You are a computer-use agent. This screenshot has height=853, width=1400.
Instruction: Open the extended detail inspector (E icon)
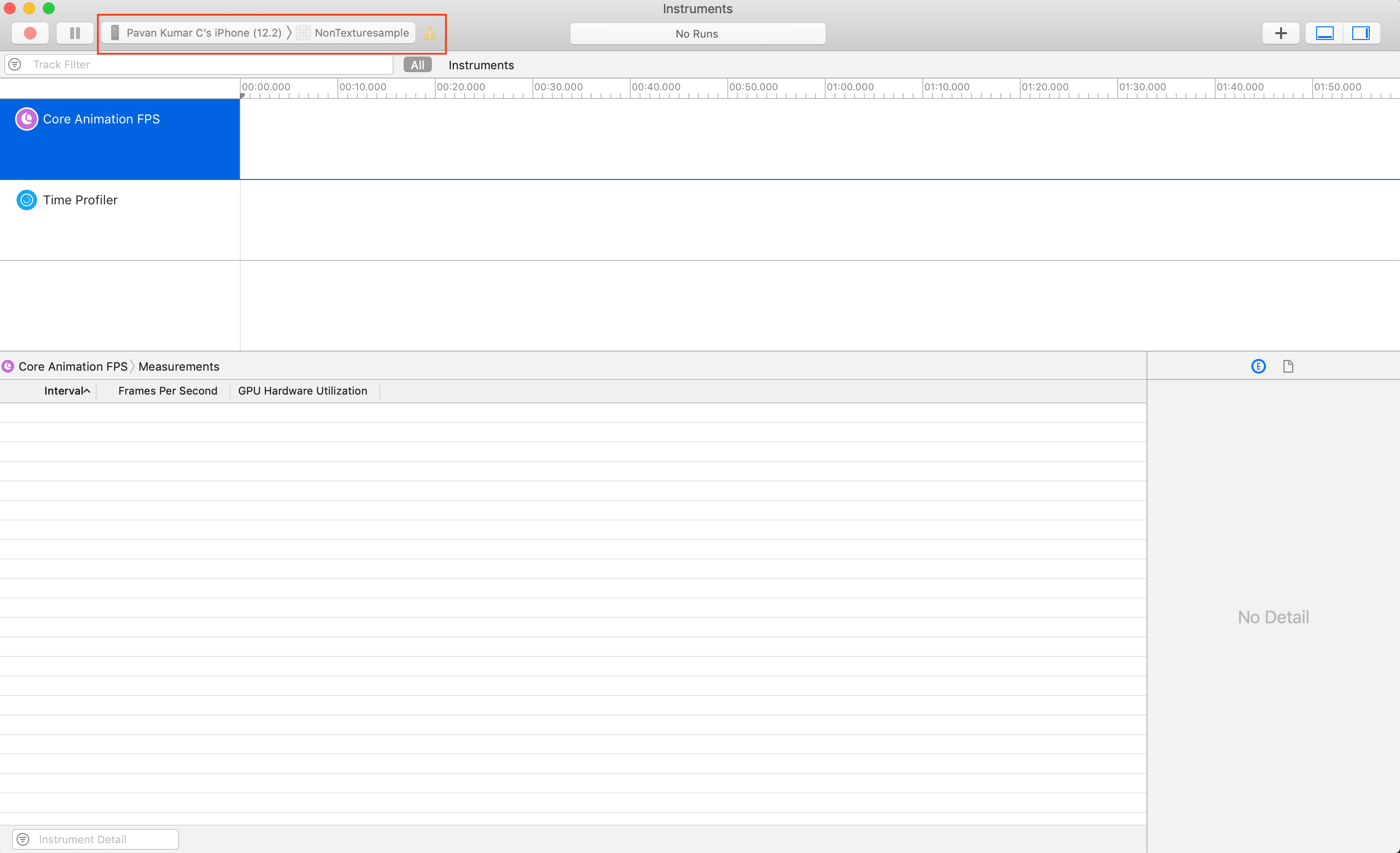(x=1259, y=367)
